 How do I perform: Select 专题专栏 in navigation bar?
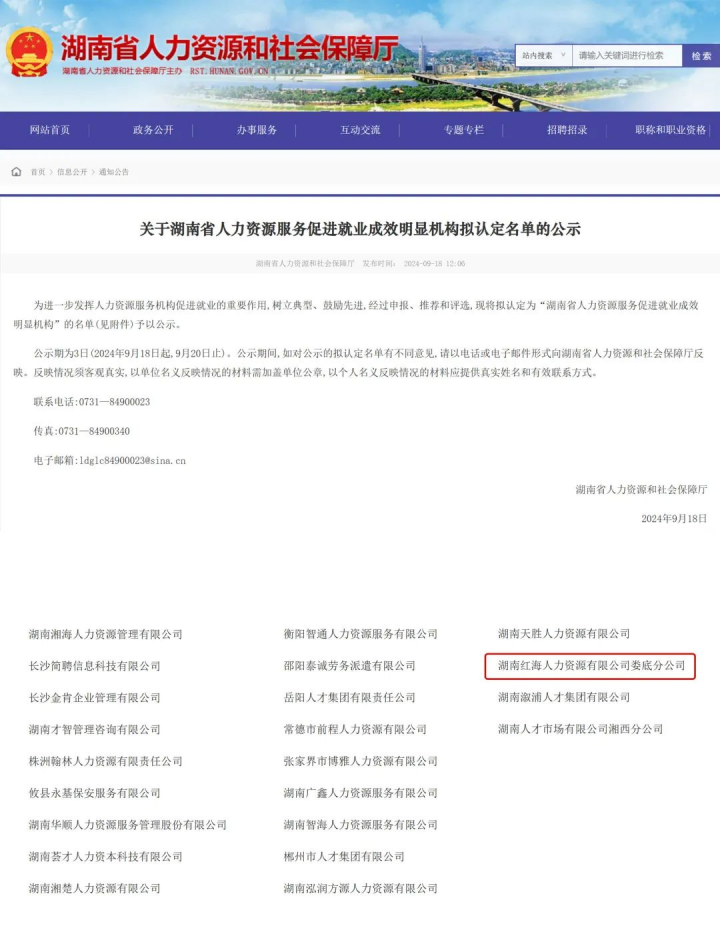(x=464, y=130)
